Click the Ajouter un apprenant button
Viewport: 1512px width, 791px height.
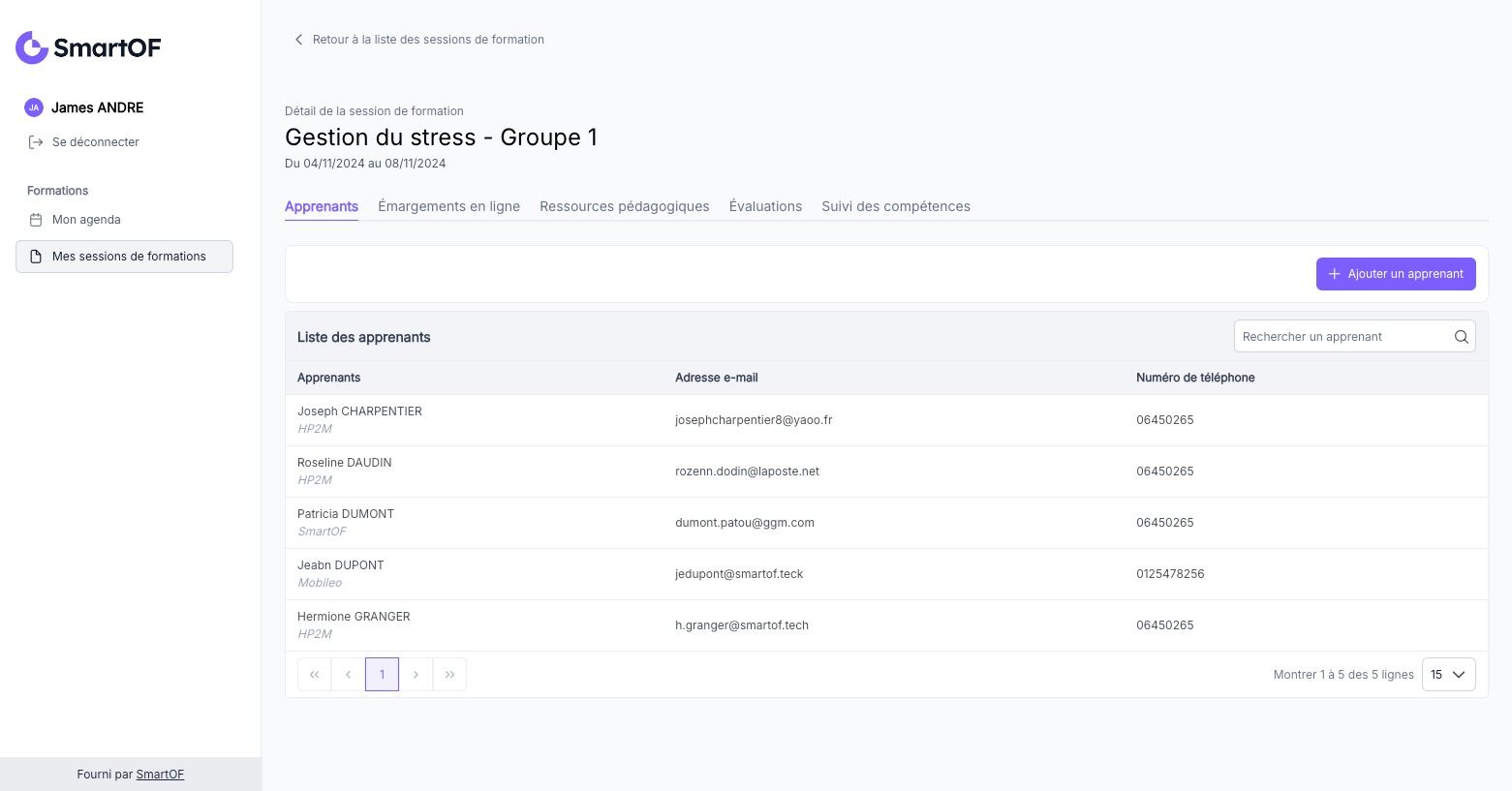coord(1395,274)
